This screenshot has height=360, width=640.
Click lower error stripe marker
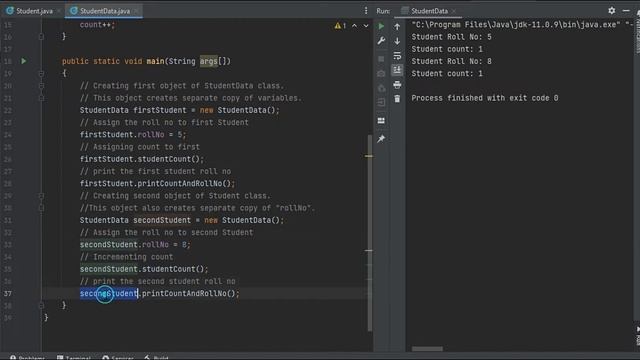pos(369,251)
